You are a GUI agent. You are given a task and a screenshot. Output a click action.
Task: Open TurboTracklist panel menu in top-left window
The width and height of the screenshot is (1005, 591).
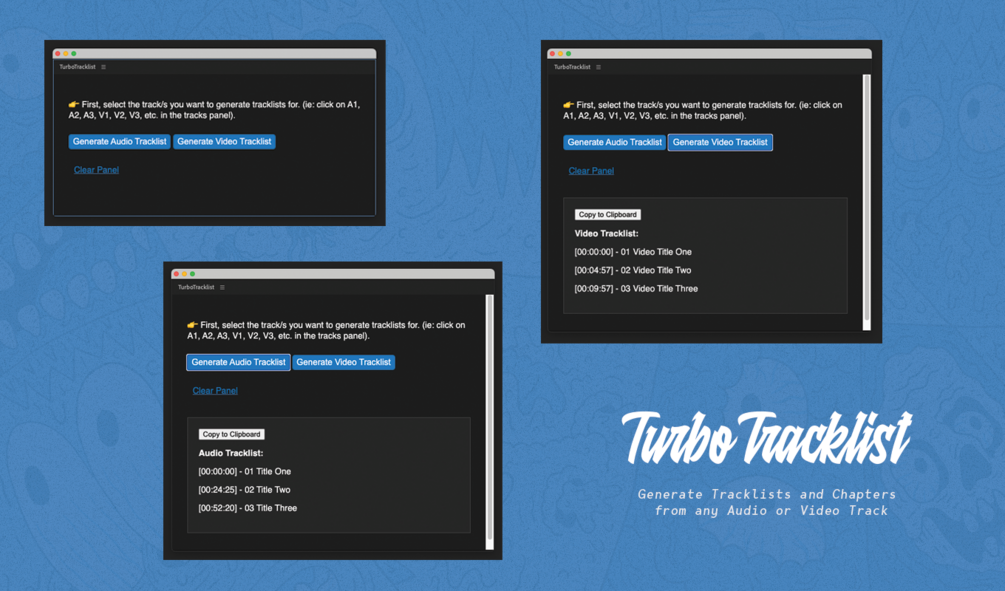coord(103,67)
